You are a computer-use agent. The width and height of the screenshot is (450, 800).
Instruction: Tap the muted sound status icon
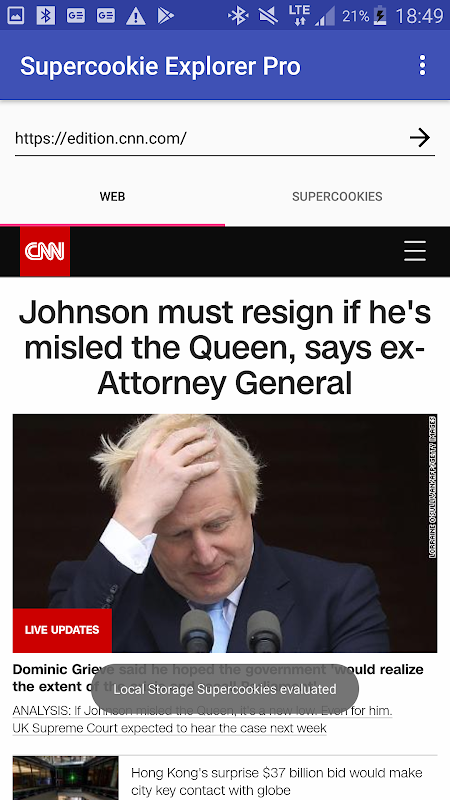point(268,16)
